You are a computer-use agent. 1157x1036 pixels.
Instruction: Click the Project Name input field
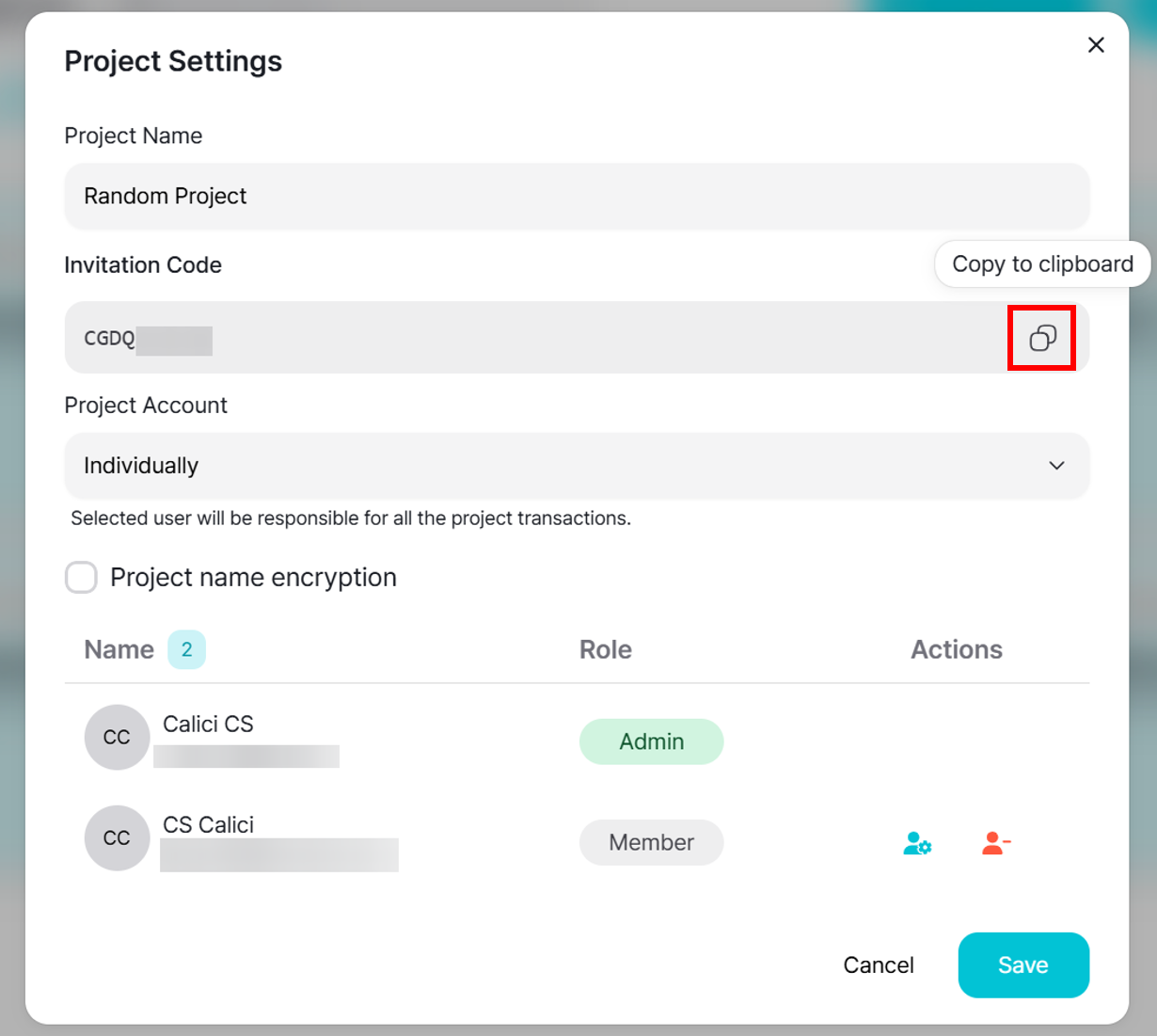576,196
